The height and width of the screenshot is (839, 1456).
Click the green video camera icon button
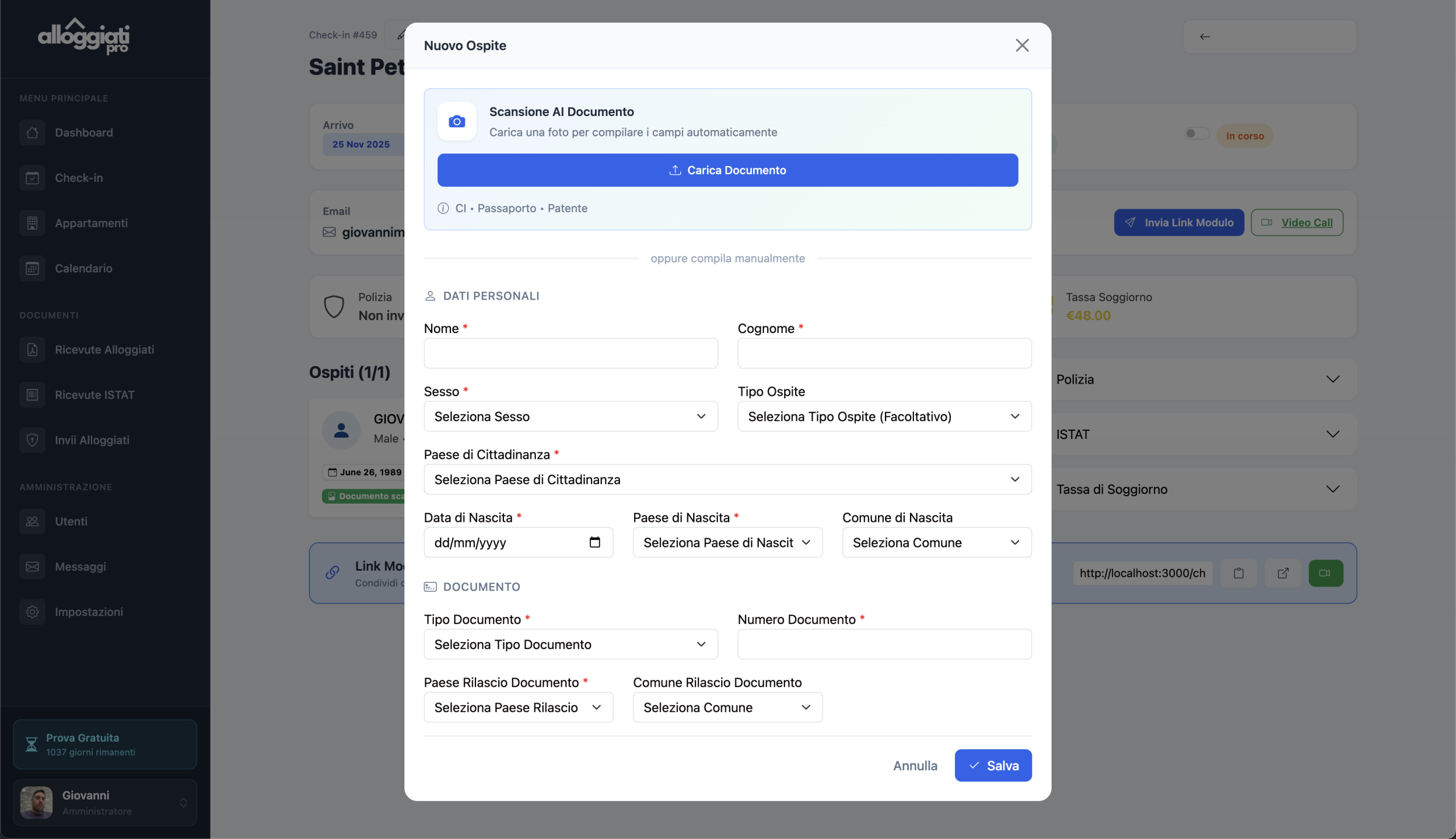pyautogui.click(x=1325, y=573)
